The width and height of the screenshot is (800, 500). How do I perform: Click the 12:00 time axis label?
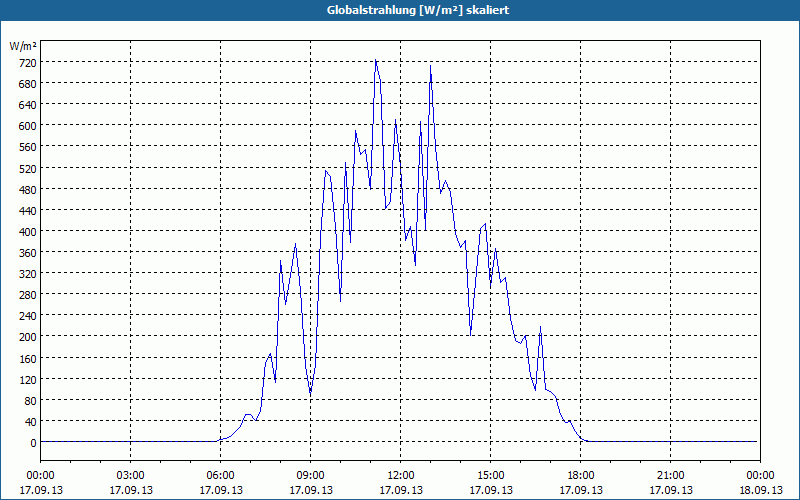click(401, 476)
